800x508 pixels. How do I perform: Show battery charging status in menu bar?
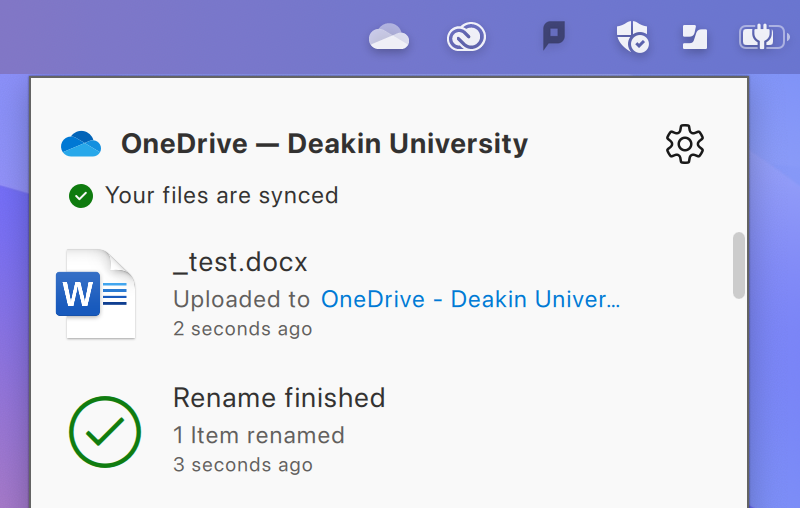(763, 38)
